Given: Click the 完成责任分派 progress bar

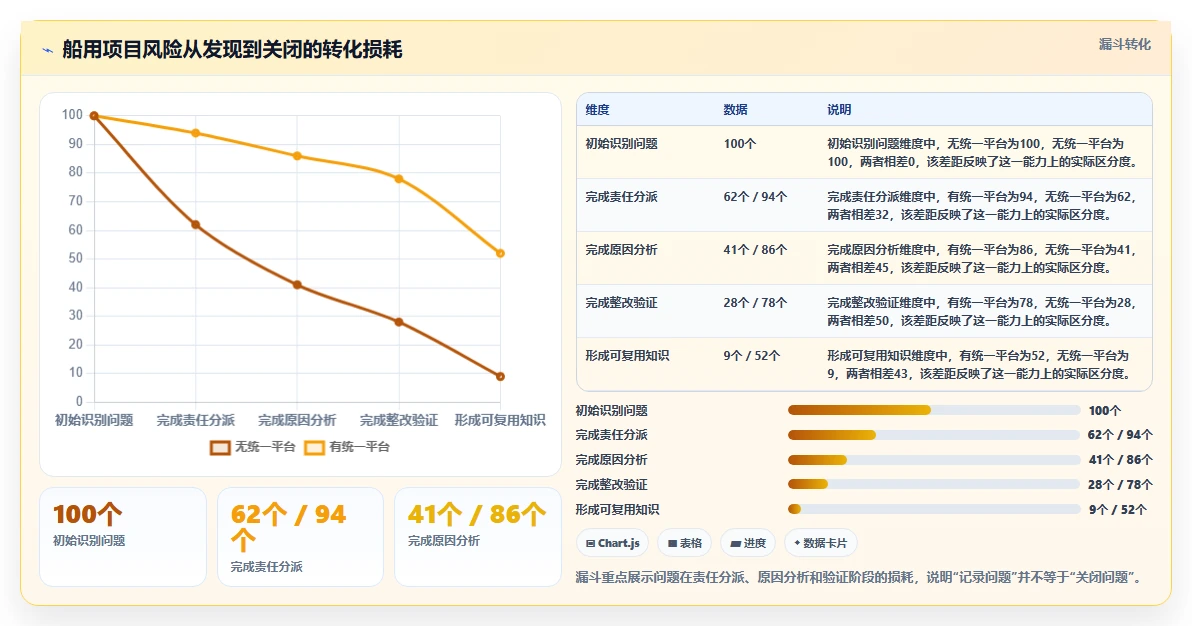Looking at the screenshot, I should (x=934, y=435).
